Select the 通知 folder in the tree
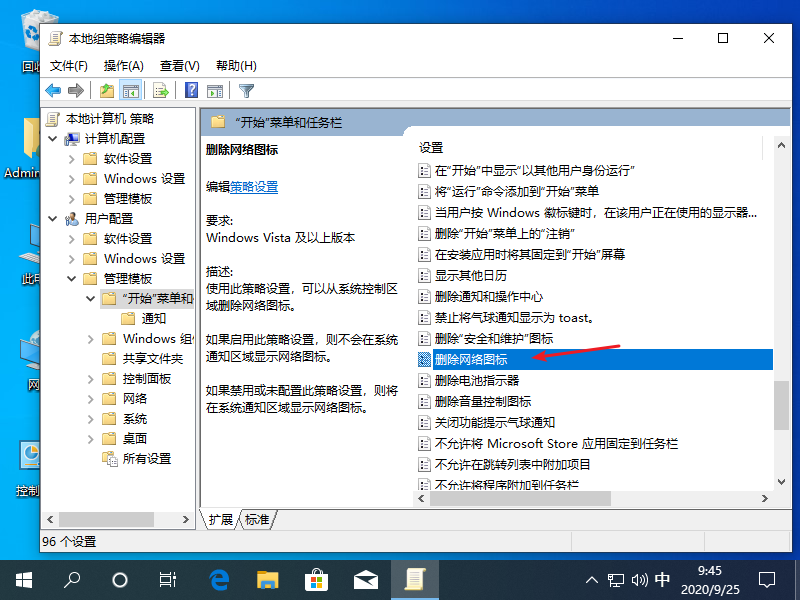 (153, 318)
